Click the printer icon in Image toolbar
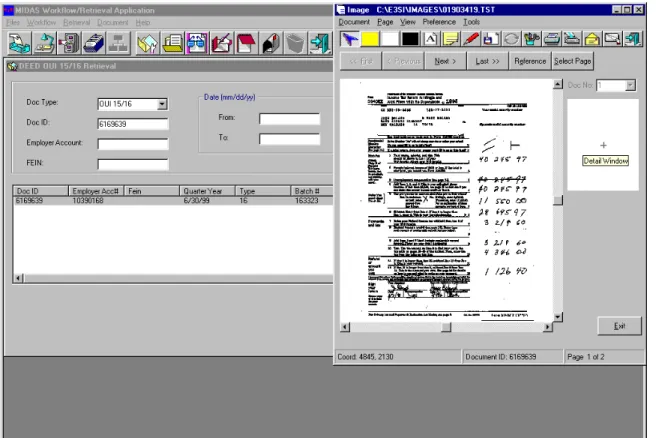Screen dimensions: 656x438 [551, 39]
